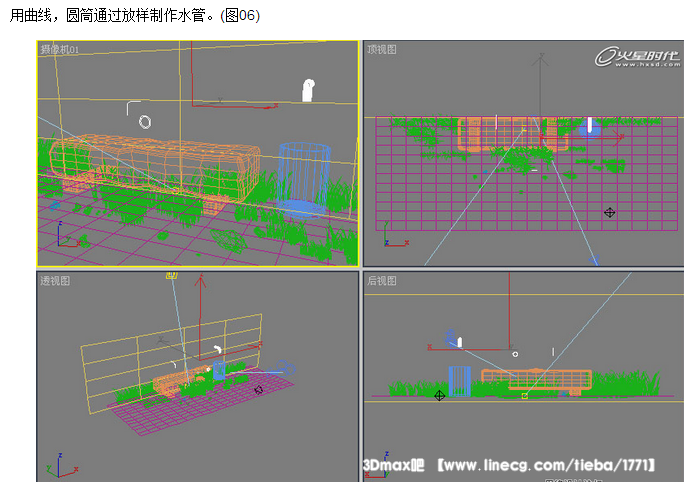Pick the blue cylinder in camera view
This screenshot has height=482, width=684.
pyautogui.click(x=304, y=175)
